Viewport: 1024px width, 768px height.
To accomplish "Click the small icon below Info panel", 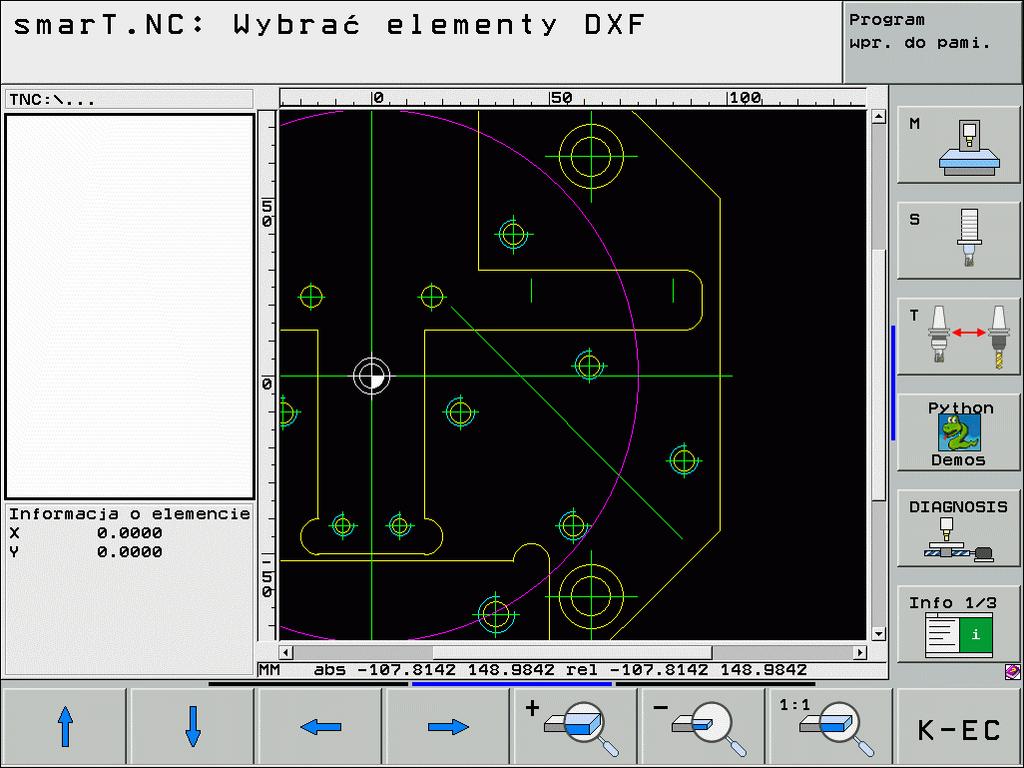I will coord(1012,671).
